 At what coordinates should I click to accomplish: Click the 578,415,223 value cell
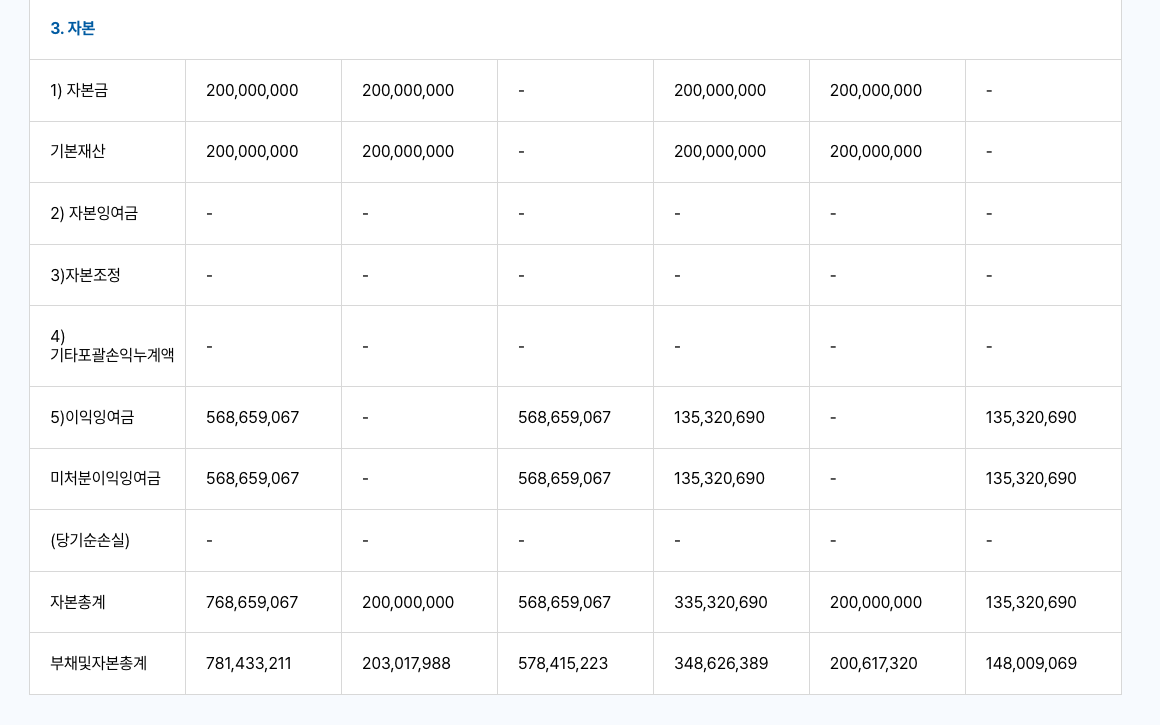[563, 664]
